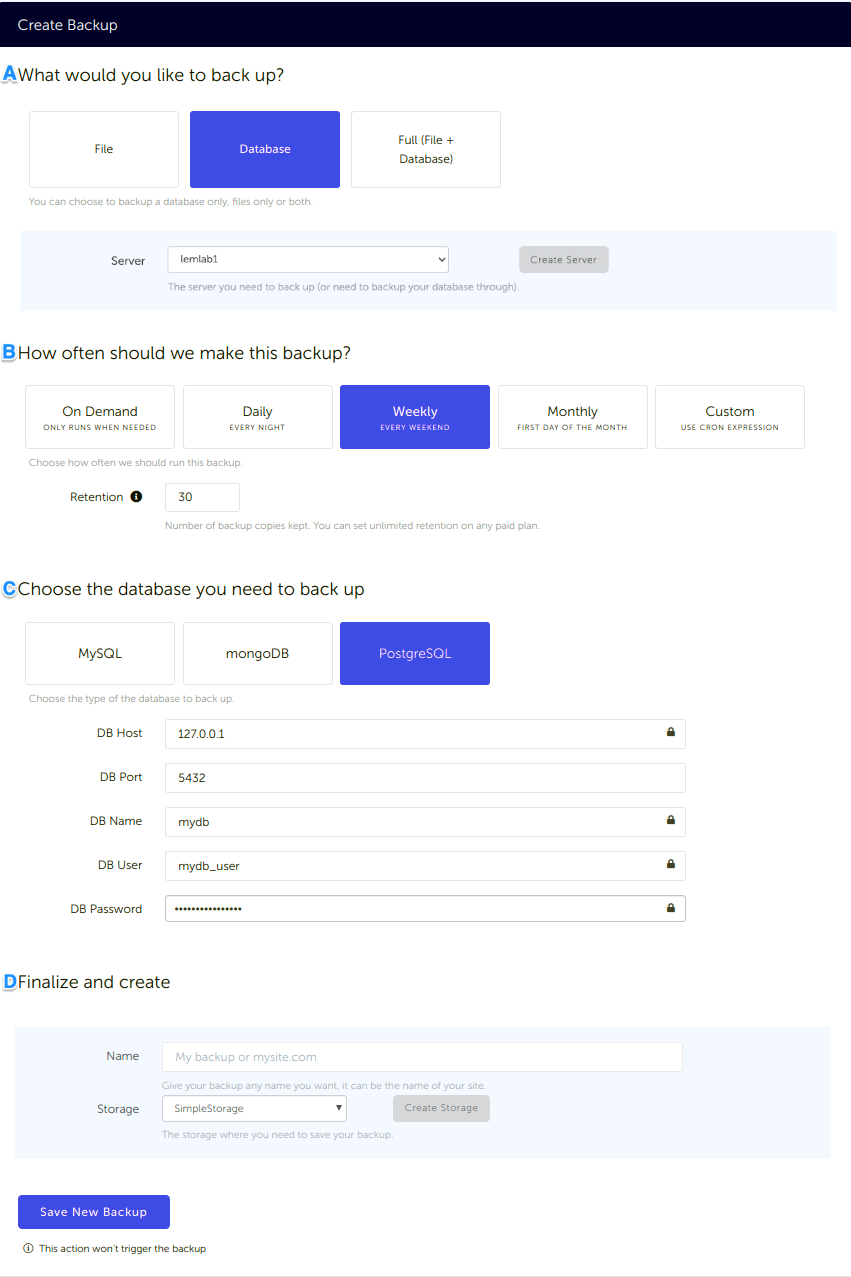Open the Storage dropdown showing SimpleStorage
Viewport: 851px width, 1277px height.
point(254,1108)
